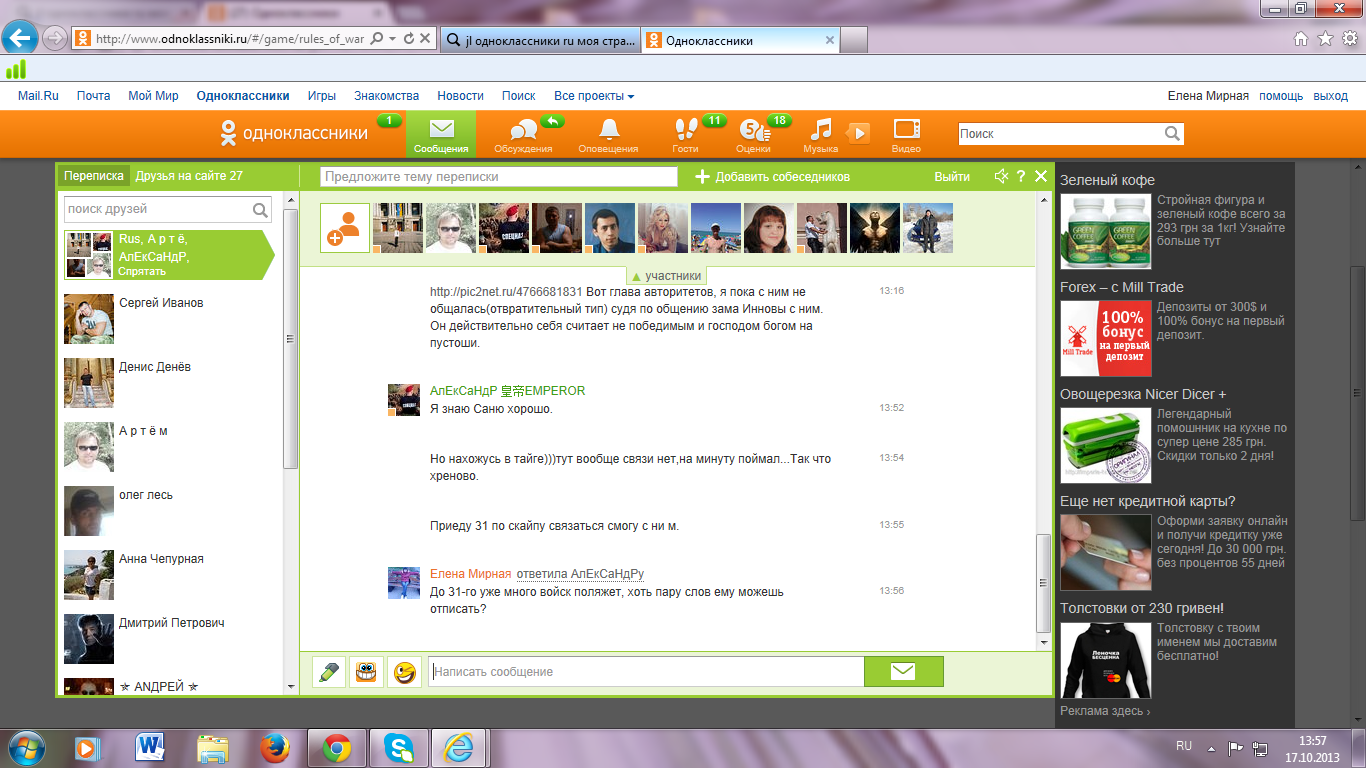Click the magnifier in the orange search box
Screen dimensions: 1366x768
pos(1172,133)
